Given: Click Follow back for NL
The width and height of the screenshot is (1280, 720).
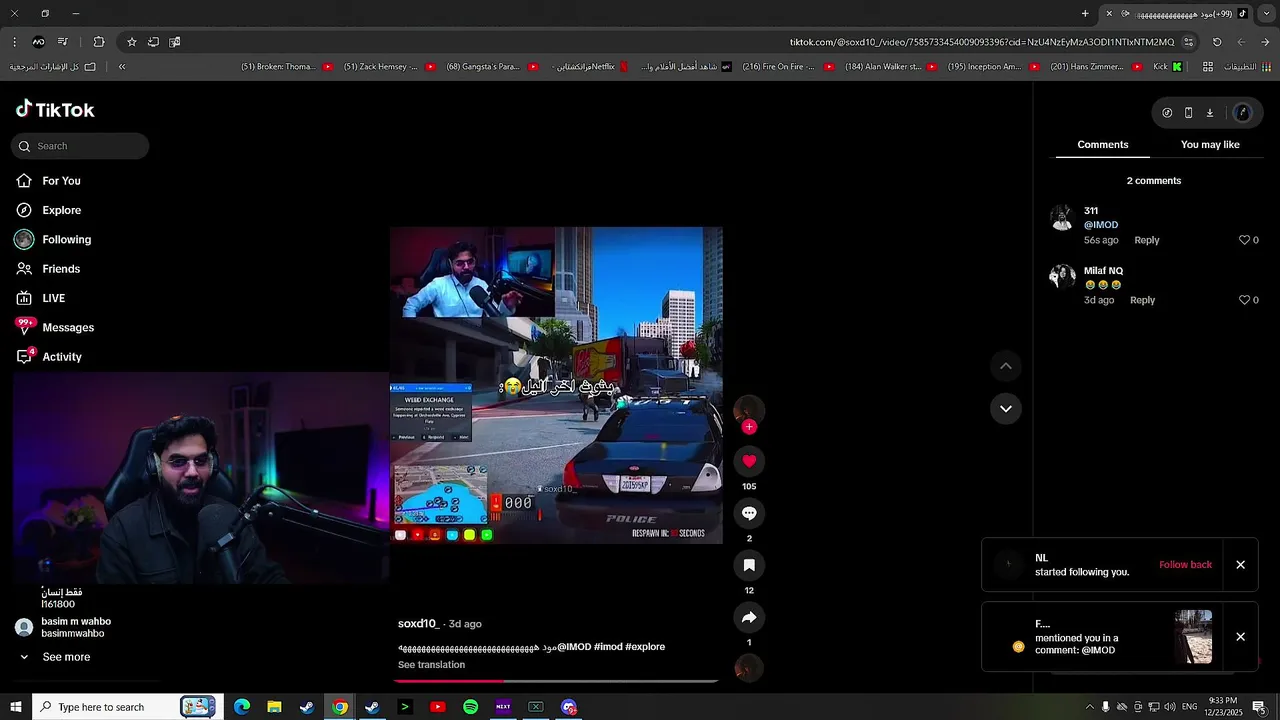Looking at the screenshot, I should 1185,565.
